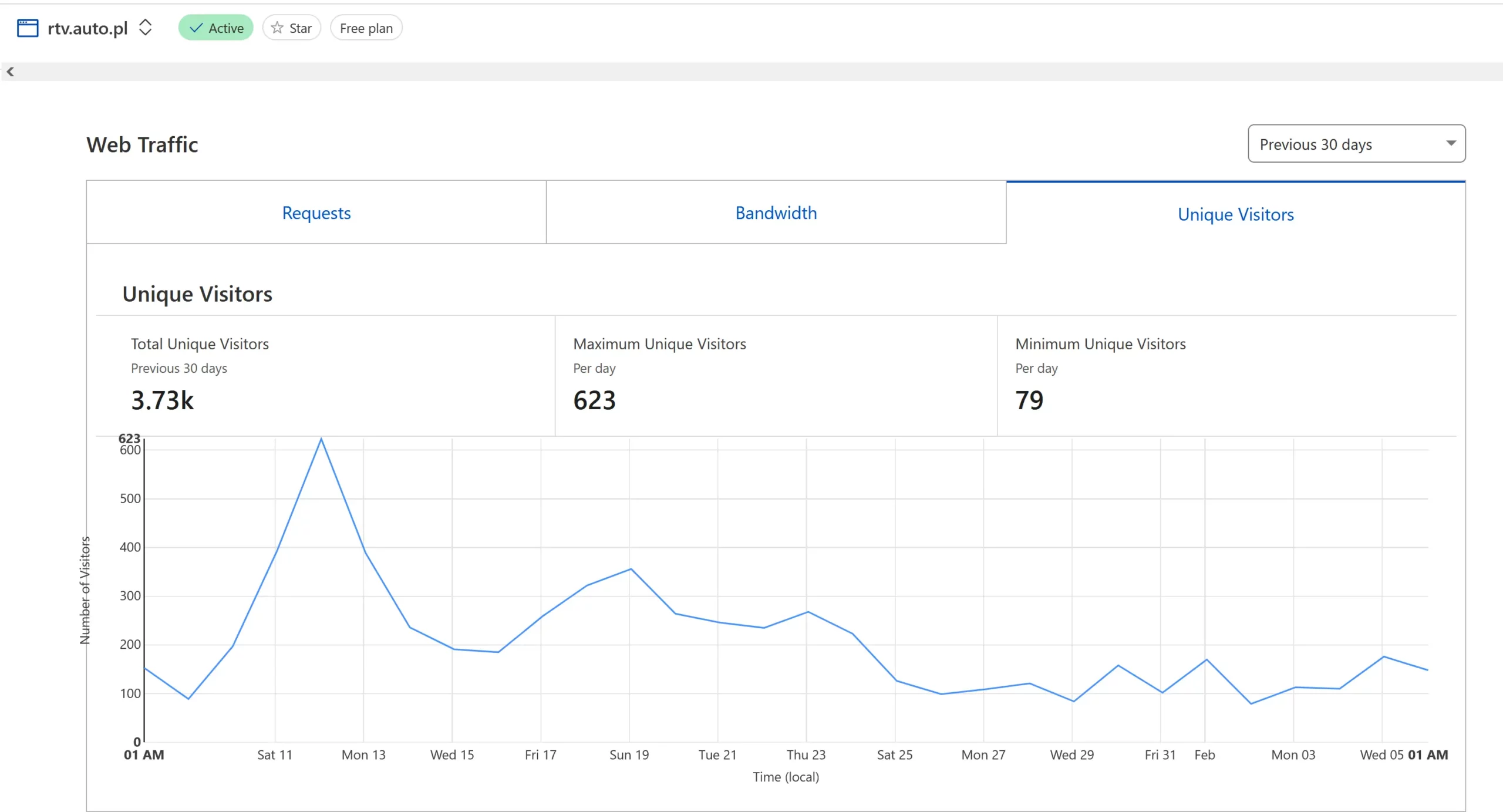Click the Free plan badge
This screenshot has width=1503, height=812.
click(x=366, y=28)
